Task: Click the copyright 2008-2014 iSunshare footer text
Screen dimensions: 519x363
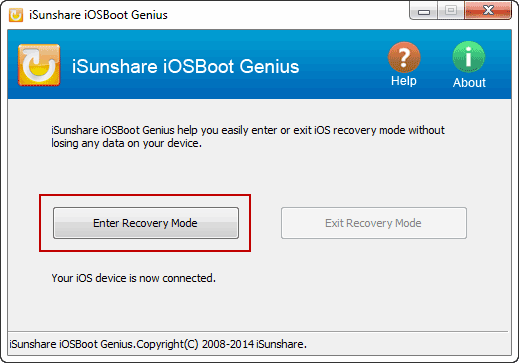Action: point(158,344)
